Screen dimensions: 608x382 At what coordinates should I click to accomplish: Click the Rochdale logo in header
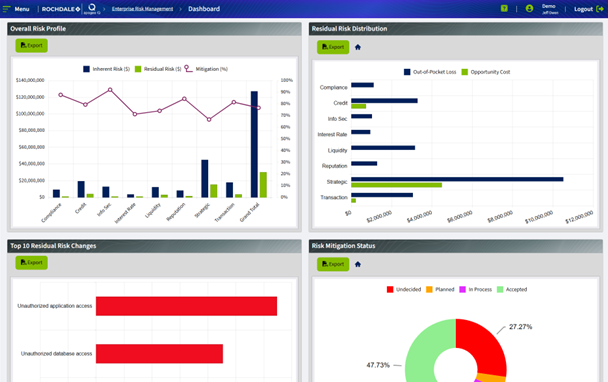pos(61,9)
